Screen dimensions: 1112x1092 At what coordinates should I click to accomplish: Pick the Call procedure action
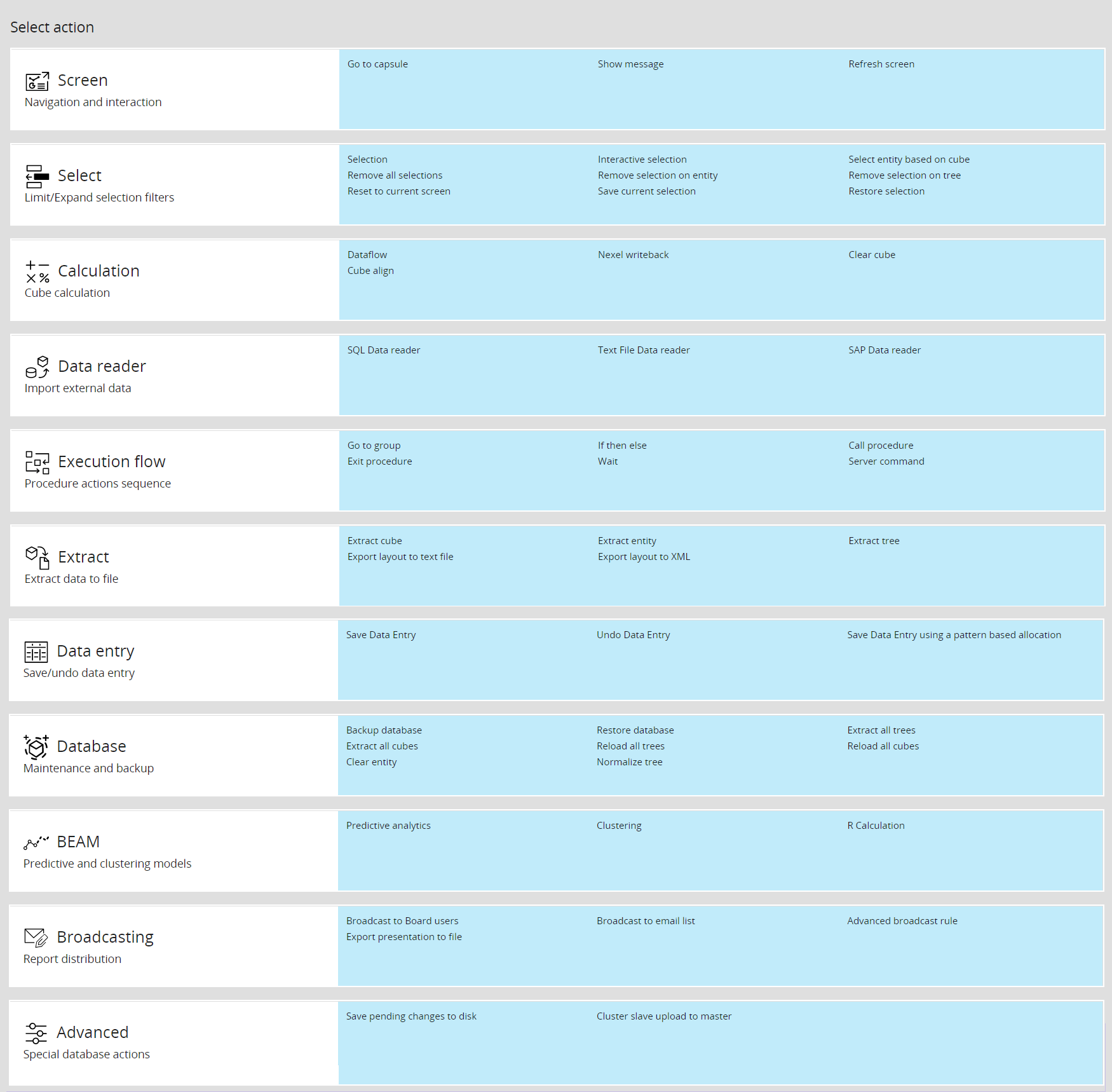point(881,446)
